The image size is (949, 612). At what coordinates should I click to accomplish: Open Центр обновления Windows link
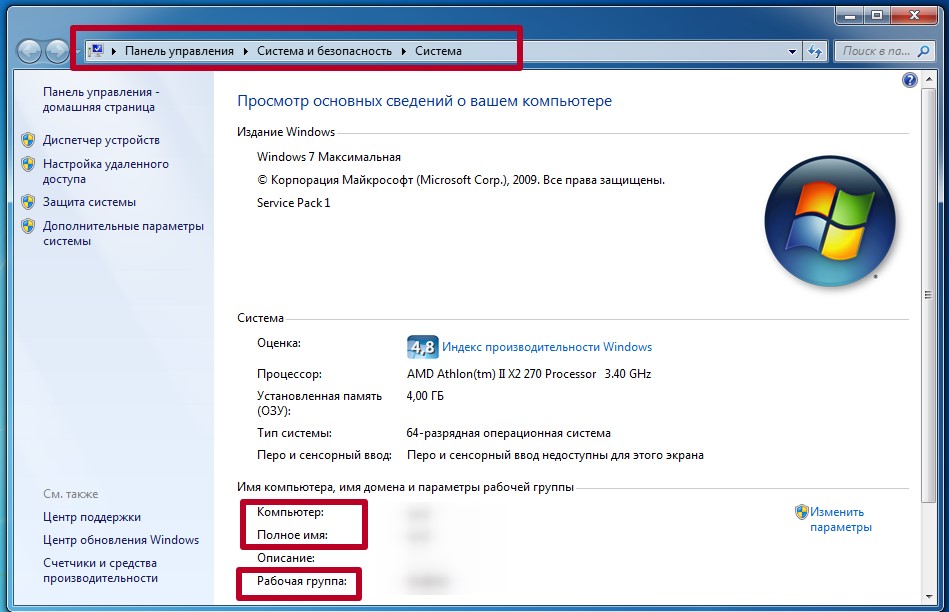click(x=121, y=540)
